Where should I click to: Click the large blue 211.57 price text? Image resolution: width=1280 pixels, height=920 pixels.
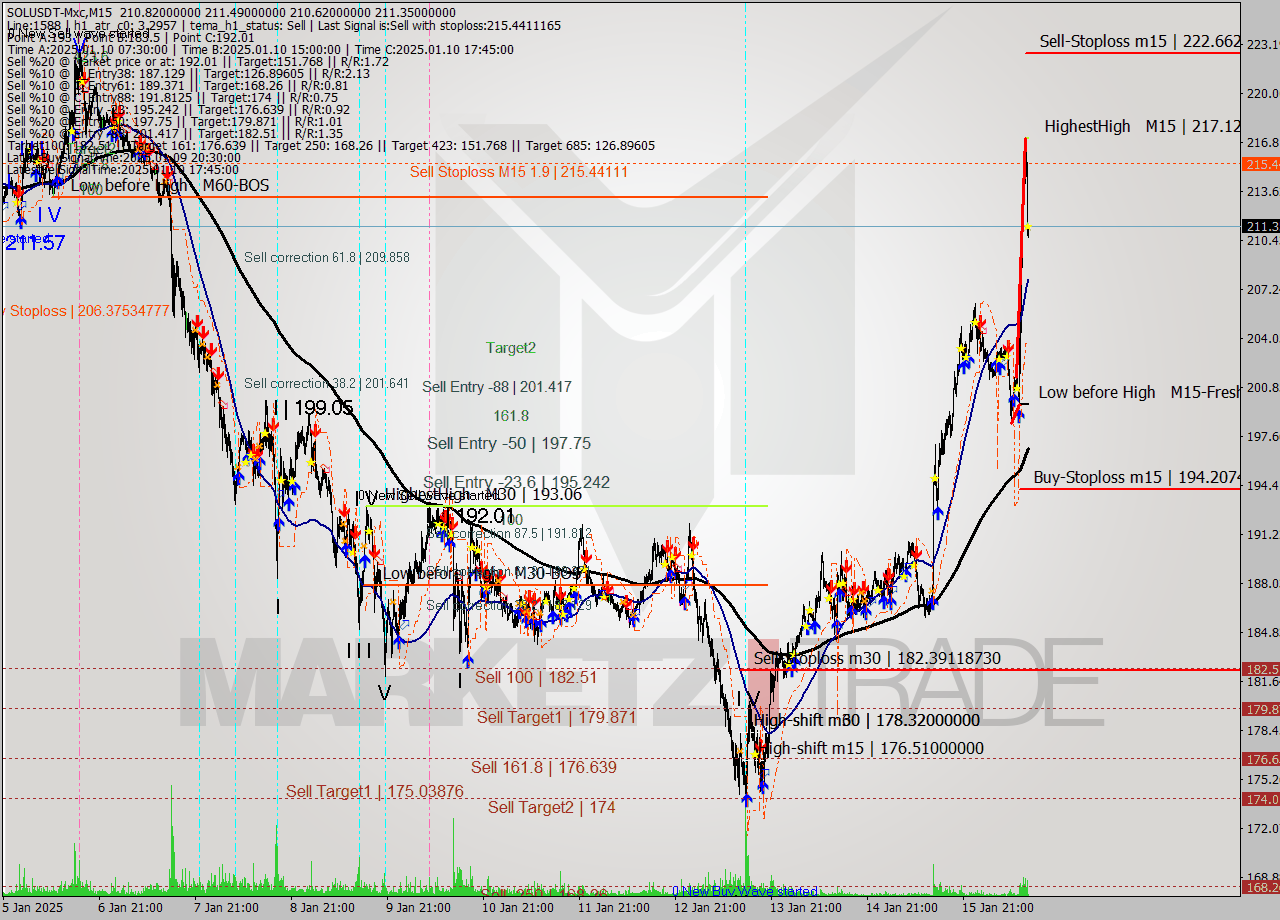click(35, 242)
